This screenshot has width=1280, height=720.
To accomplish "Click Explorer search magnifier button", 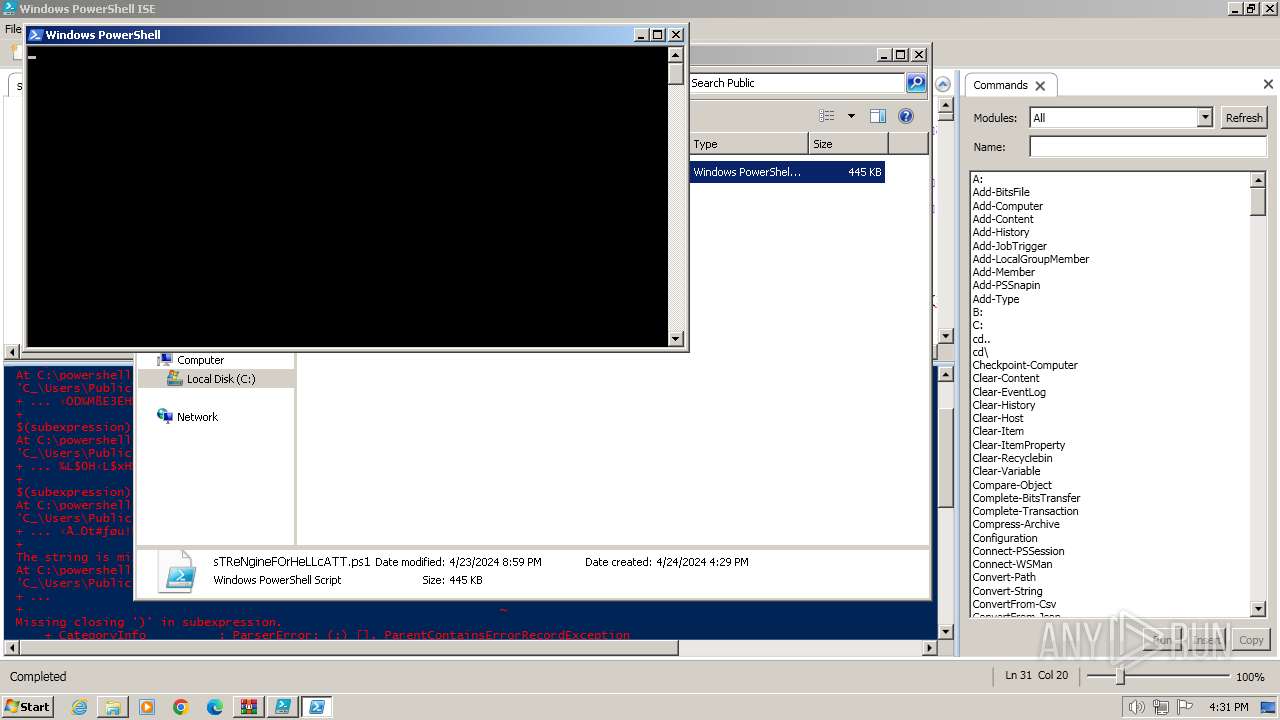I will 916,83.
